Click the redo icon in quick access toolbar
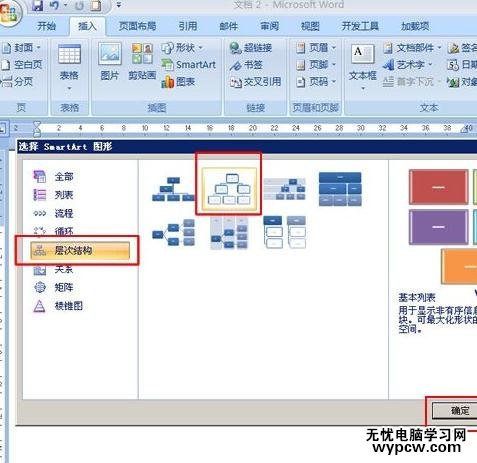The image size is (477, 463). coord(79,6)
